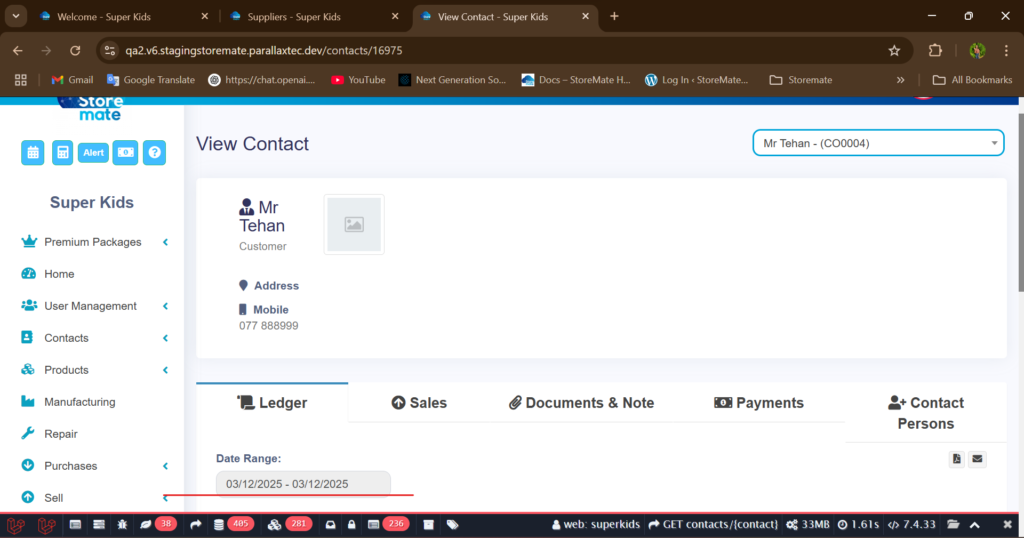This screenshot has width=1024, height=538.
Task: Show more bookmarks with the double chevron
Action: pos(901,80)
